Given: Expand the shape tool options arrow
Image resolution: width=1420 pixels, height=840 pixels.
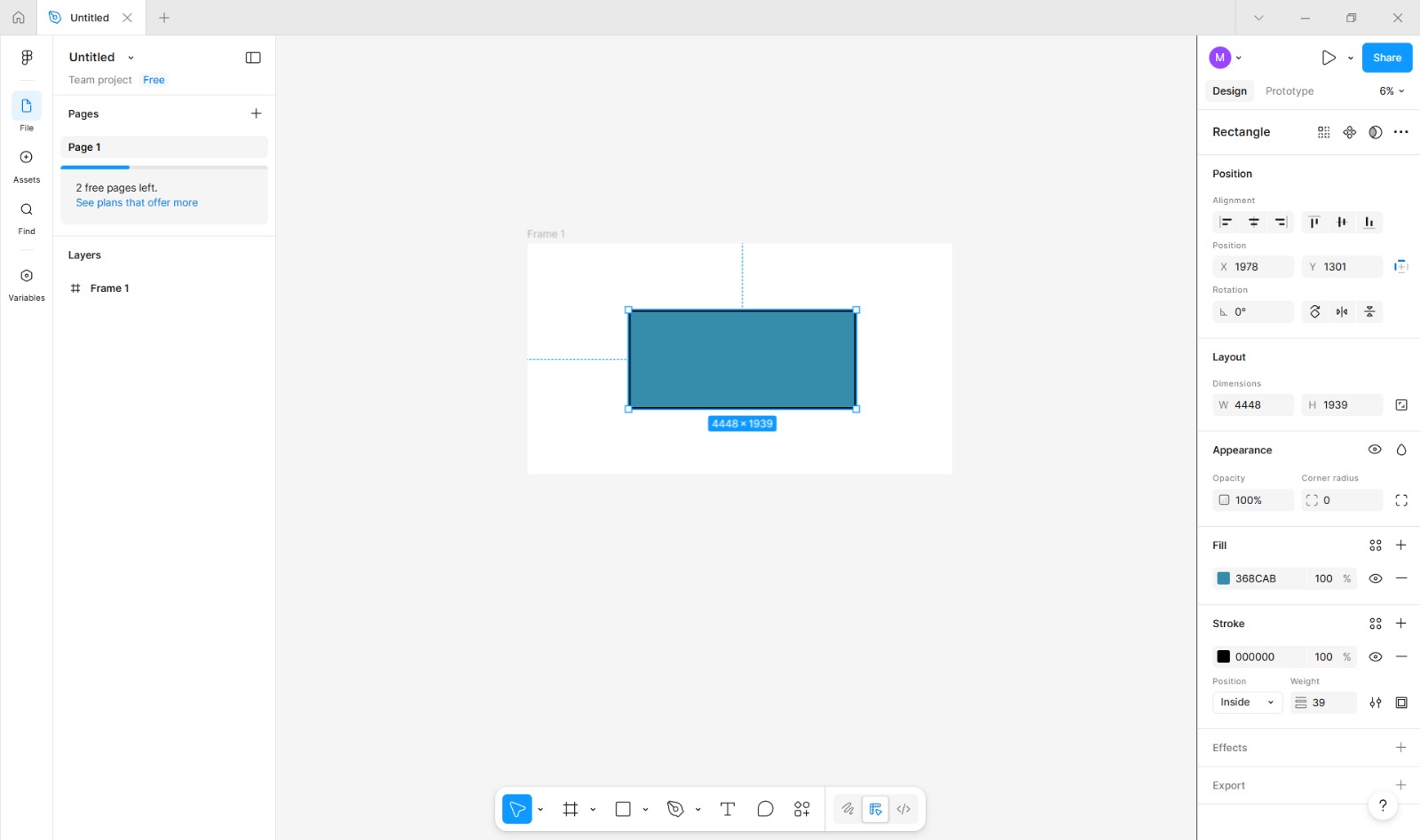Looking at the screenshot, I should pos(645,808).
